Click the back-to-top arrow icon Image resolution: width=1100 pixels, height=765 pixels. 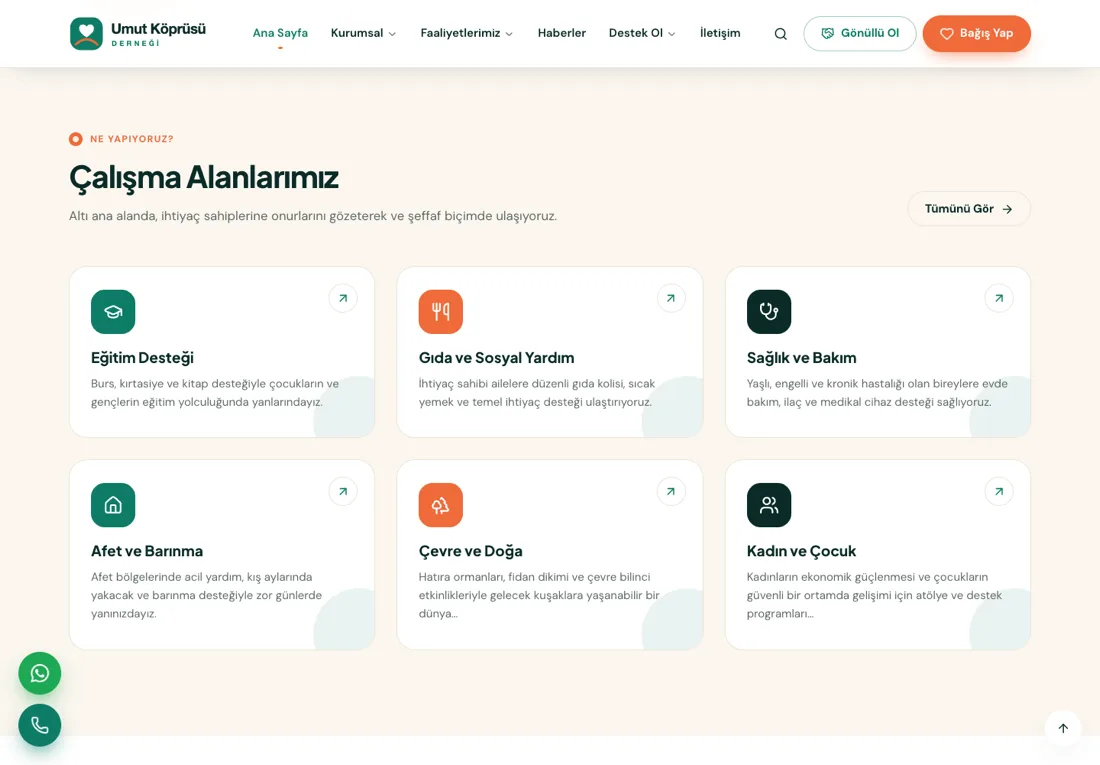pos(1064,728)
